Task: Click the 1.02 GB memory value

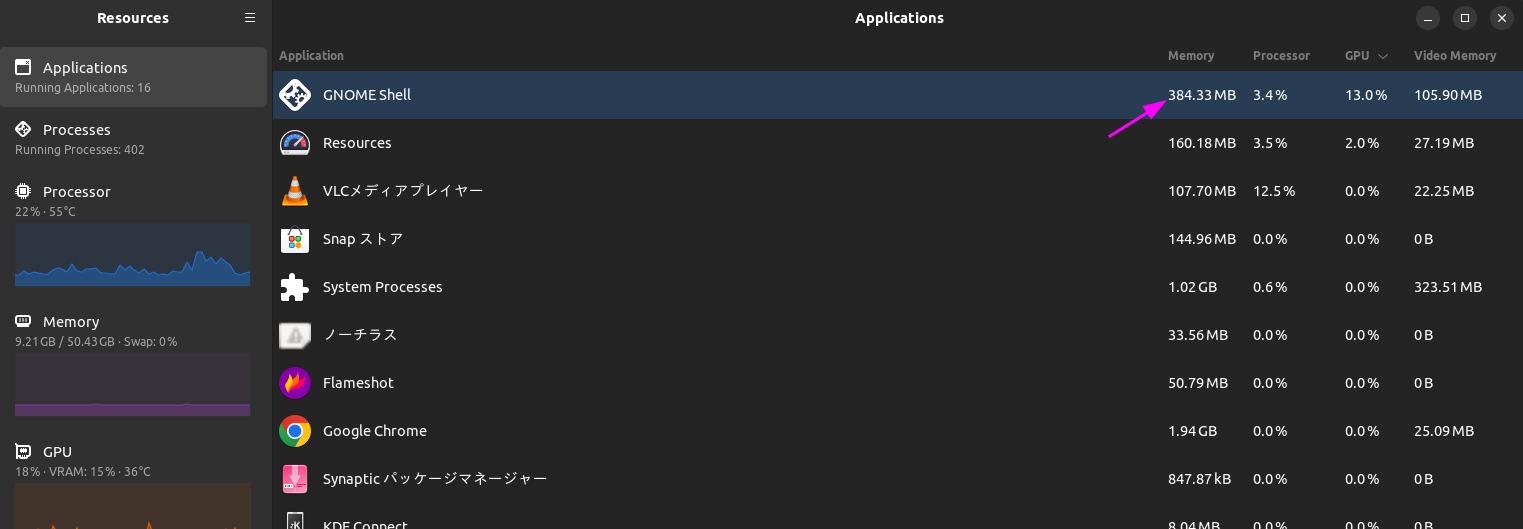Action: pos(1192,287)
